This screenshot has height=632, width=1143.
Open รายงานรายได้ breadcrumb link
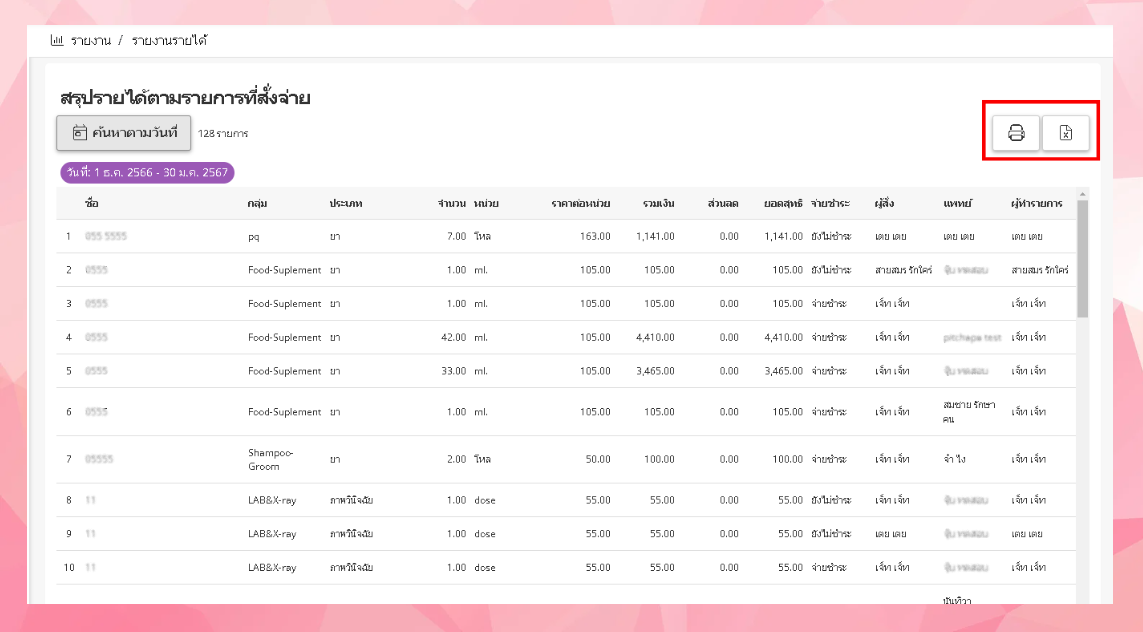pyautogui.click(x=169, y=41)
